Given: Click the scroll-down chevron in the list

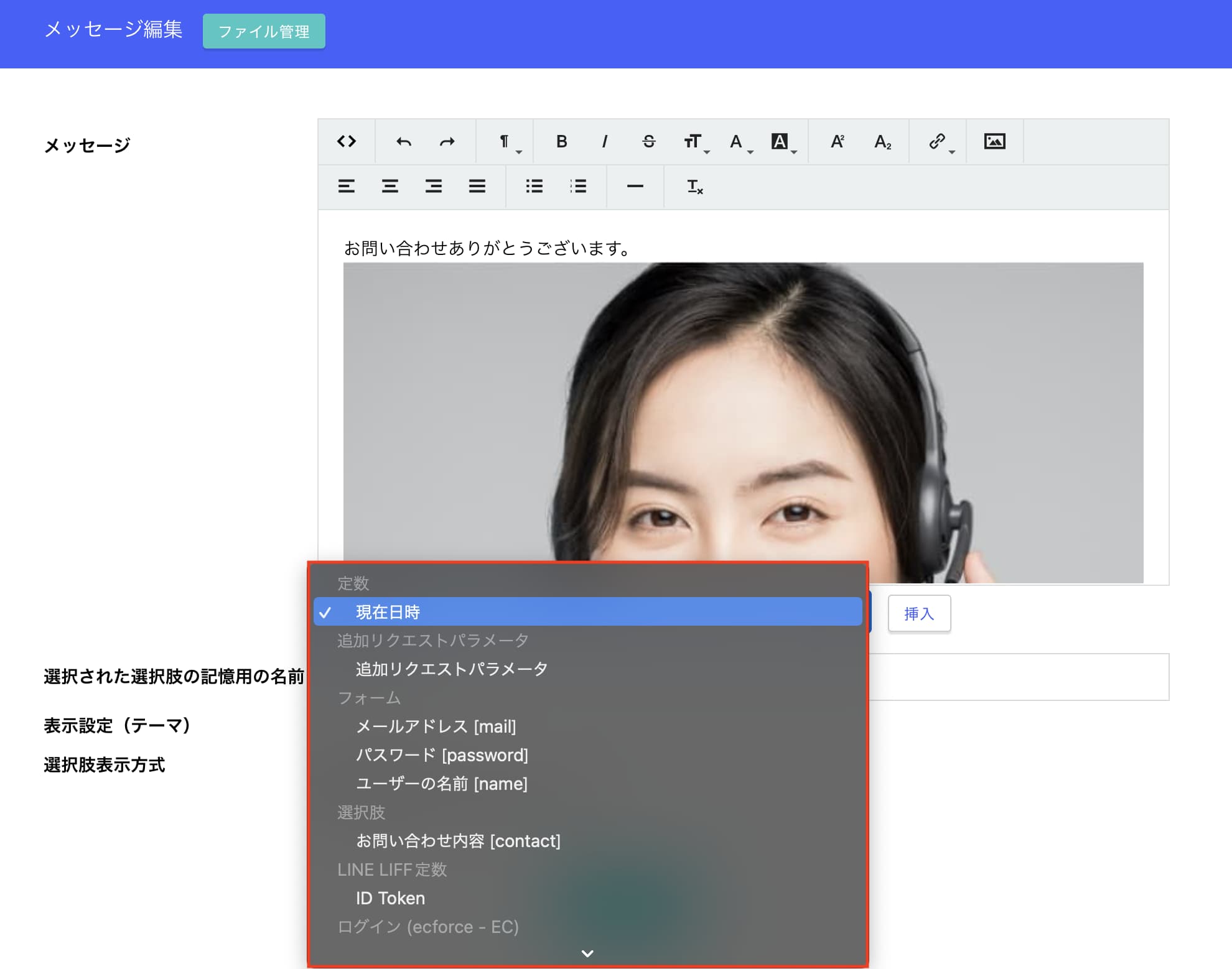Looking at the screenshot, I should [587, 953].
